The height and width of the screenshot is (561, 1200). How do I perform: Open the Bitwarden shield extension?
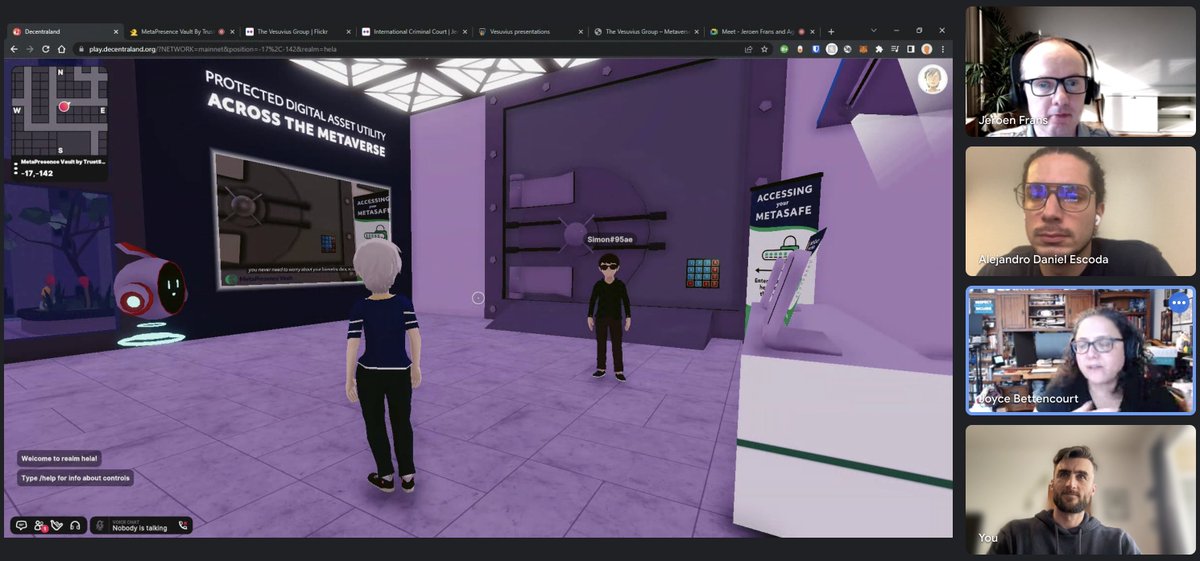coord(816,49)
